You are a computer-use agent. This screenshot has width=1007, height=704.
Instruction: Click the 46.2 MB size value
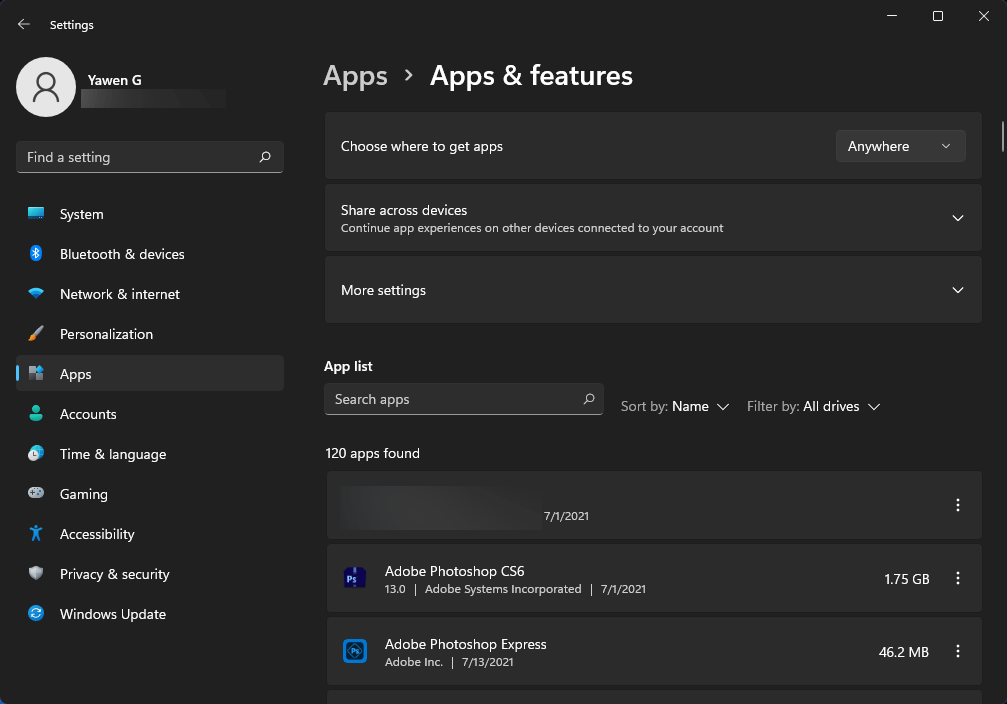(x=904, y=652)
